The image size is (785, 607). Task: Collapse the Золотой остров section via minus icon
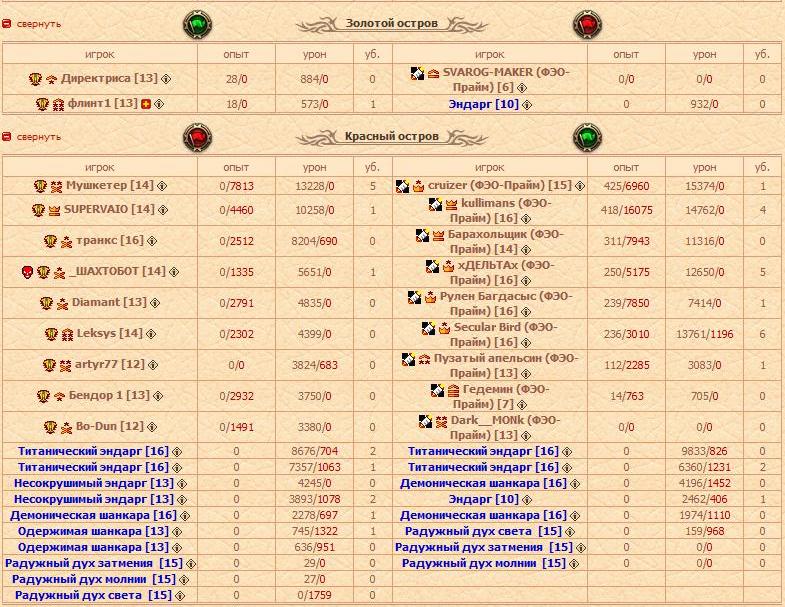(7, 24)
